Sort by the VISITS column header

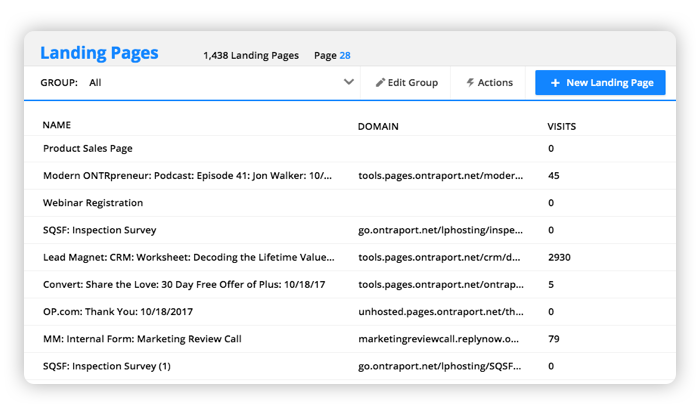tap(562, 127)
